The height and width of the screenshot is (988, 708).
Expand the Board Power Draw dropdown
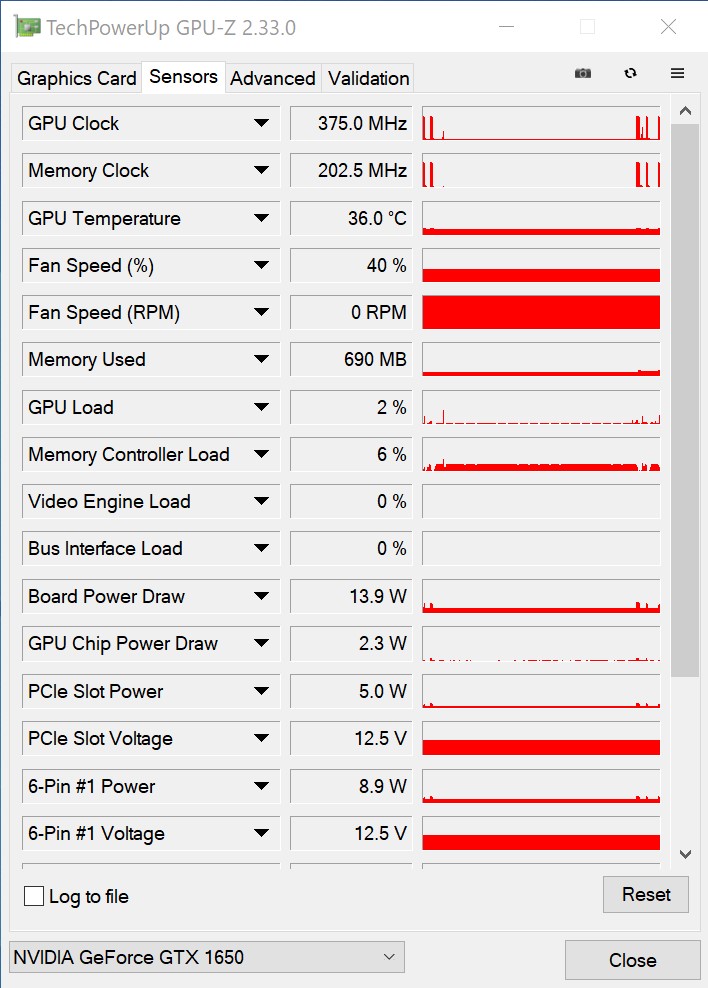[x=261, y=597]
